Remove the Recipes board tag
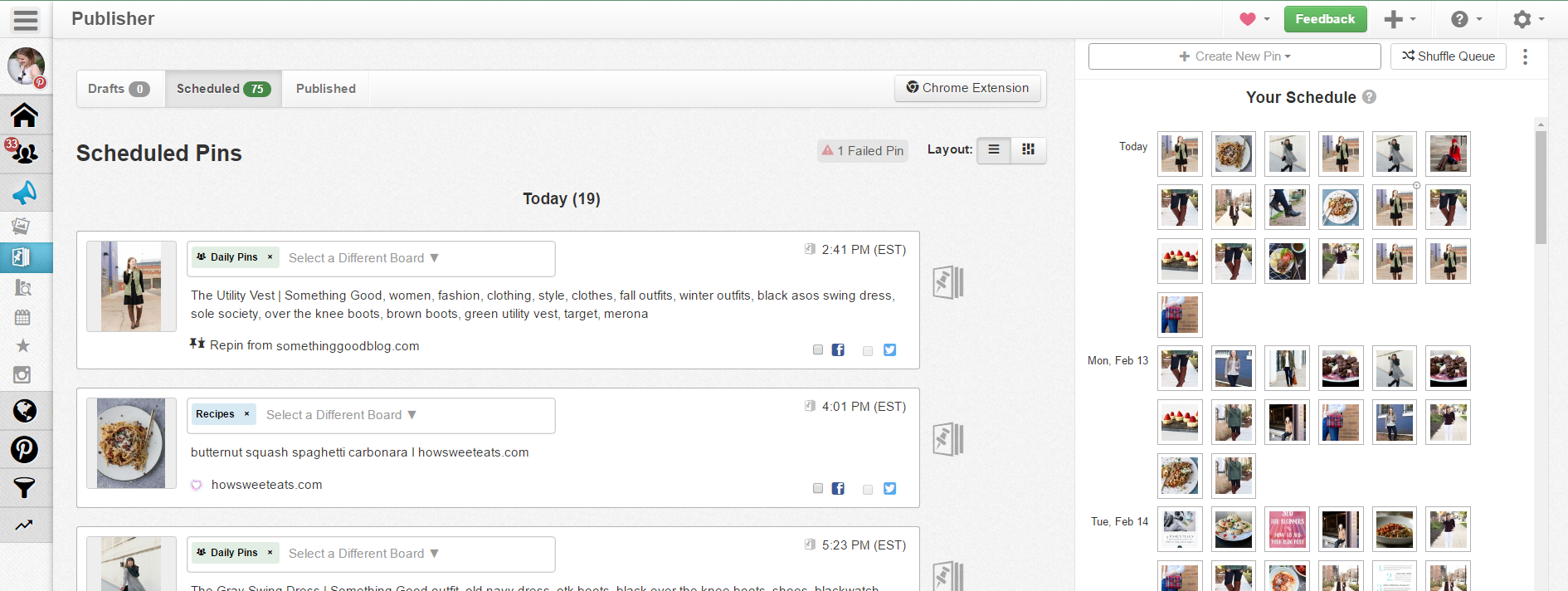Viewport: 1568px width, 591px height. [246, 414]
